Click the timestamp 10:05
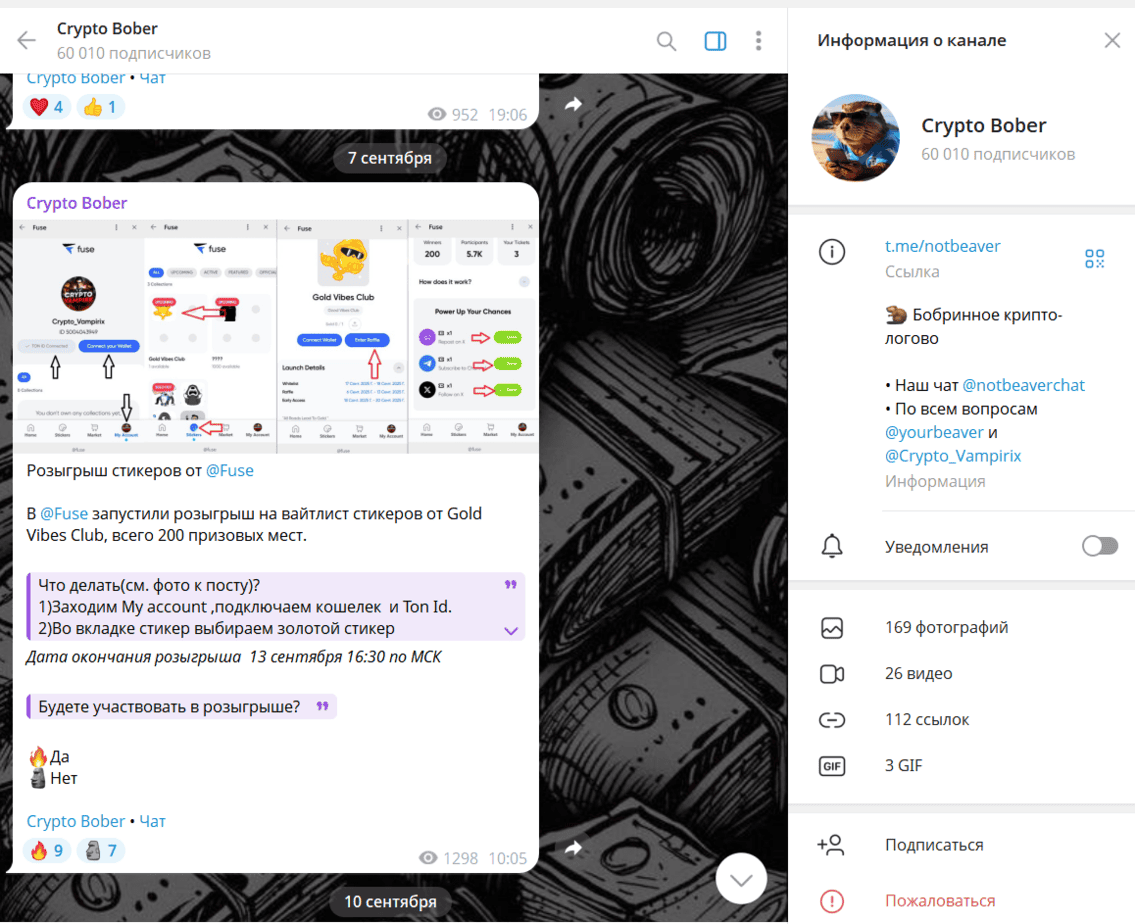 click(507, 858)
